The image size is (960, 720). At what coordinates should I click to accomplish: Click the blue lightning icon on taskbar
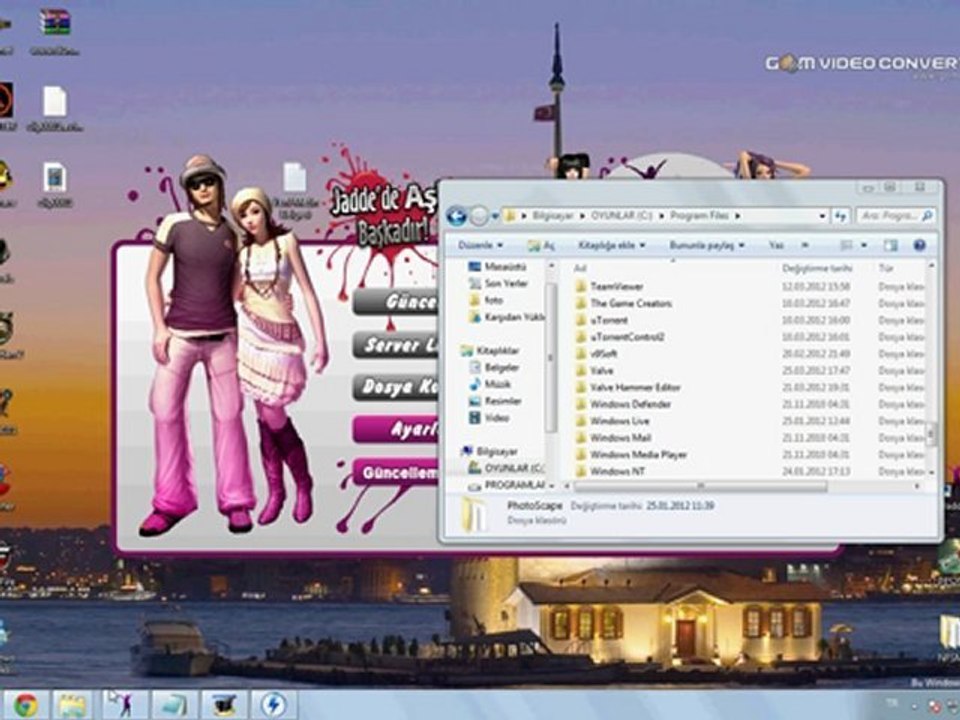pos(274,705)
